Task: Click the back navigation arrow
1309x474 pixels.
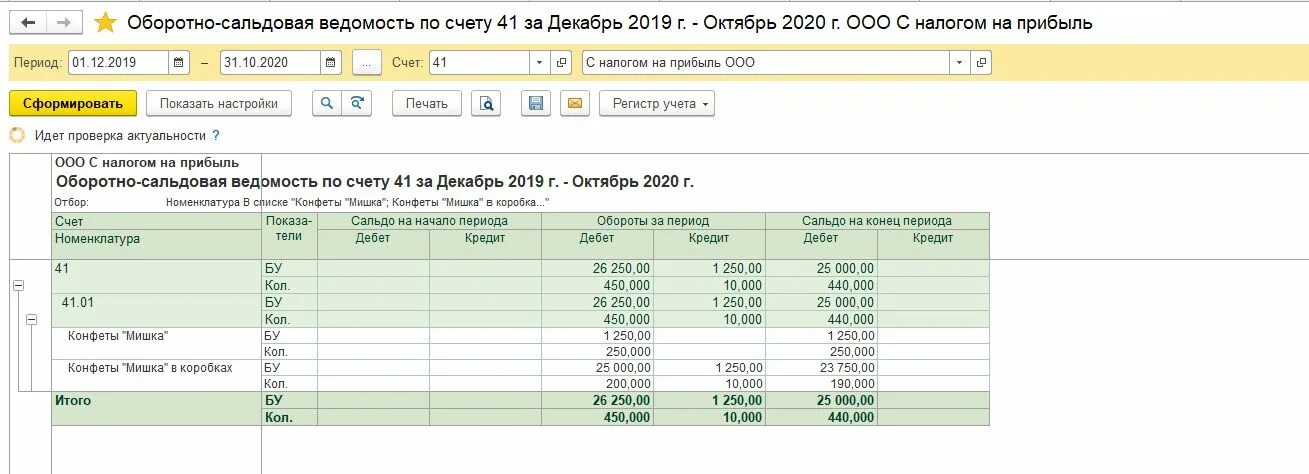Action: click(x=28, y=22)
